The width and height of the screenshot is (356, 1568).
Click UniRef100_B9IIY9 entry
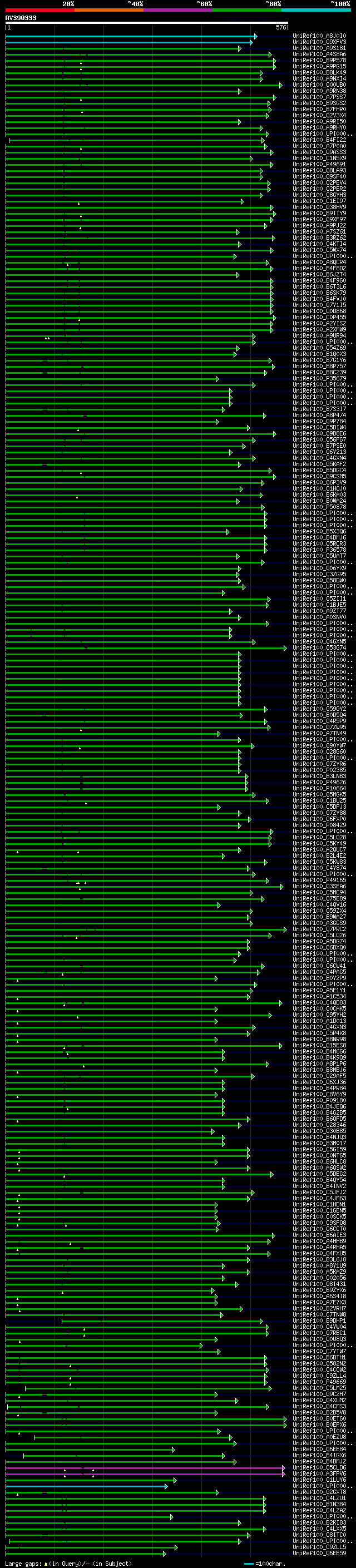pyautogui.click(x=319, y=213)
